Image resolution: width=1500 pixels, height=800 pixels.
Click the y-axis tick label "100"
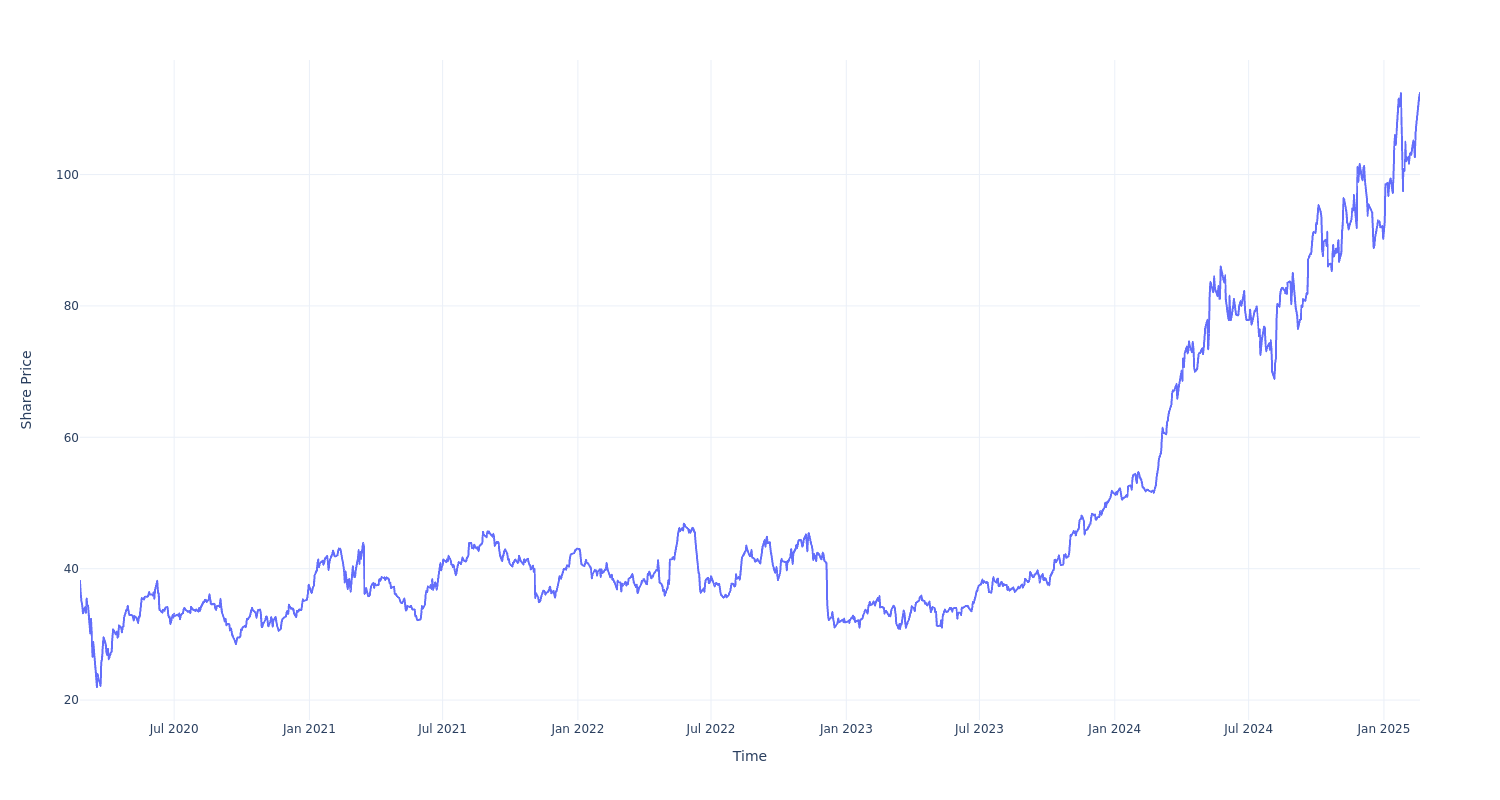[67, 174]
